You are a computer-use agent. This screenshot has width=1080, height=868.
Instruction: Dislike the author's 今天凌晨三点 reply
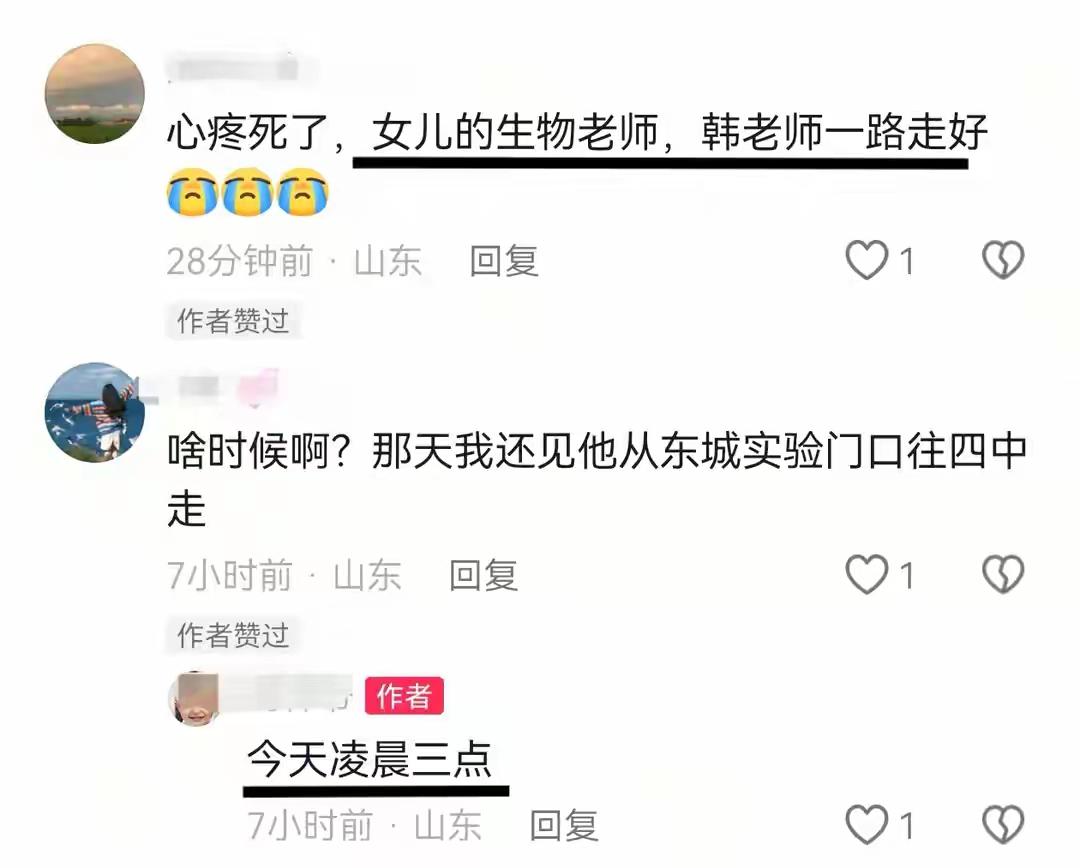pyautogui.click(x=1003, y=824)
